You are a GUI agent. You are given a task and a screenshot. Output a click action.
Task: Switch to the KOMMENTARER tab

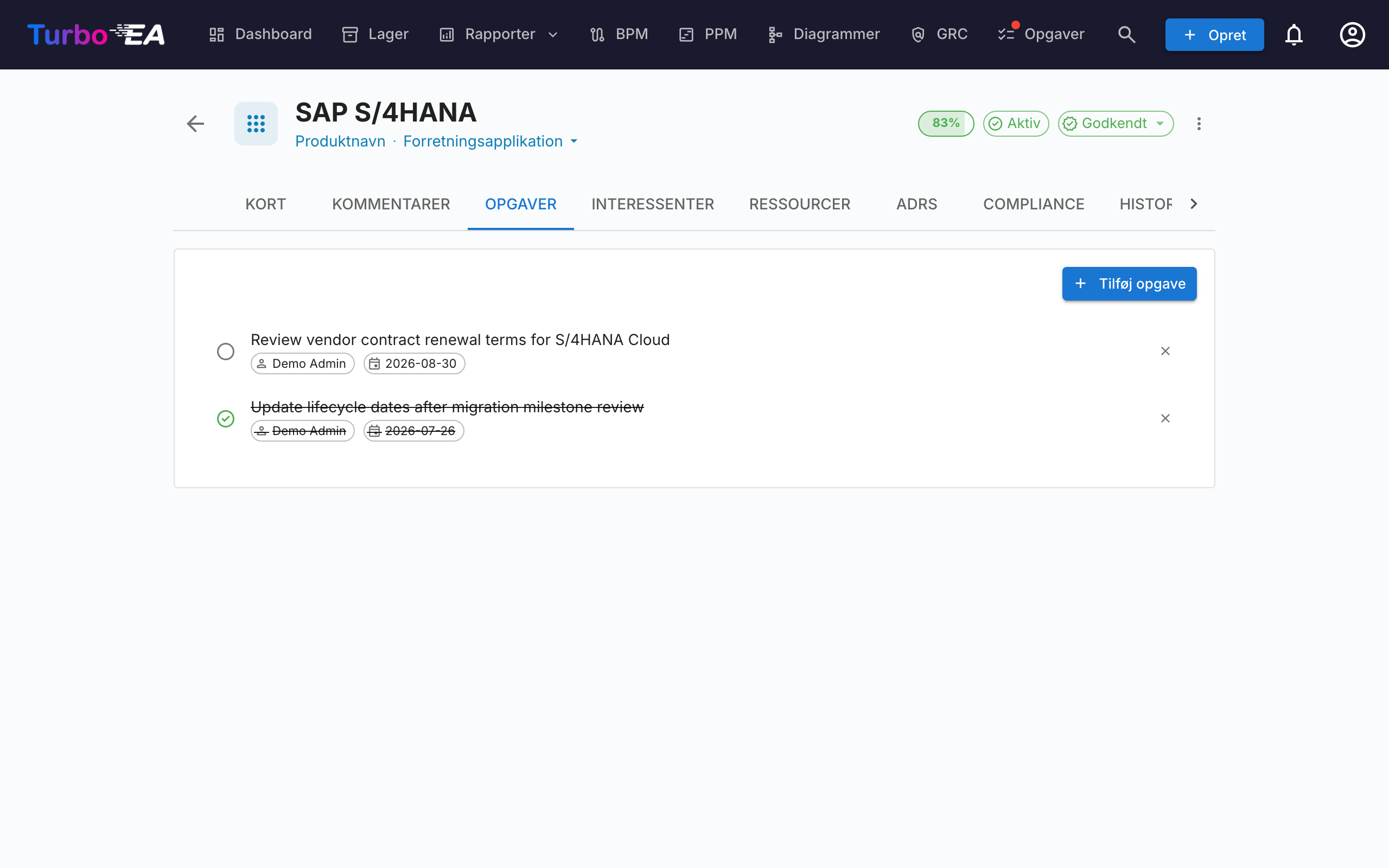(391, 204)
